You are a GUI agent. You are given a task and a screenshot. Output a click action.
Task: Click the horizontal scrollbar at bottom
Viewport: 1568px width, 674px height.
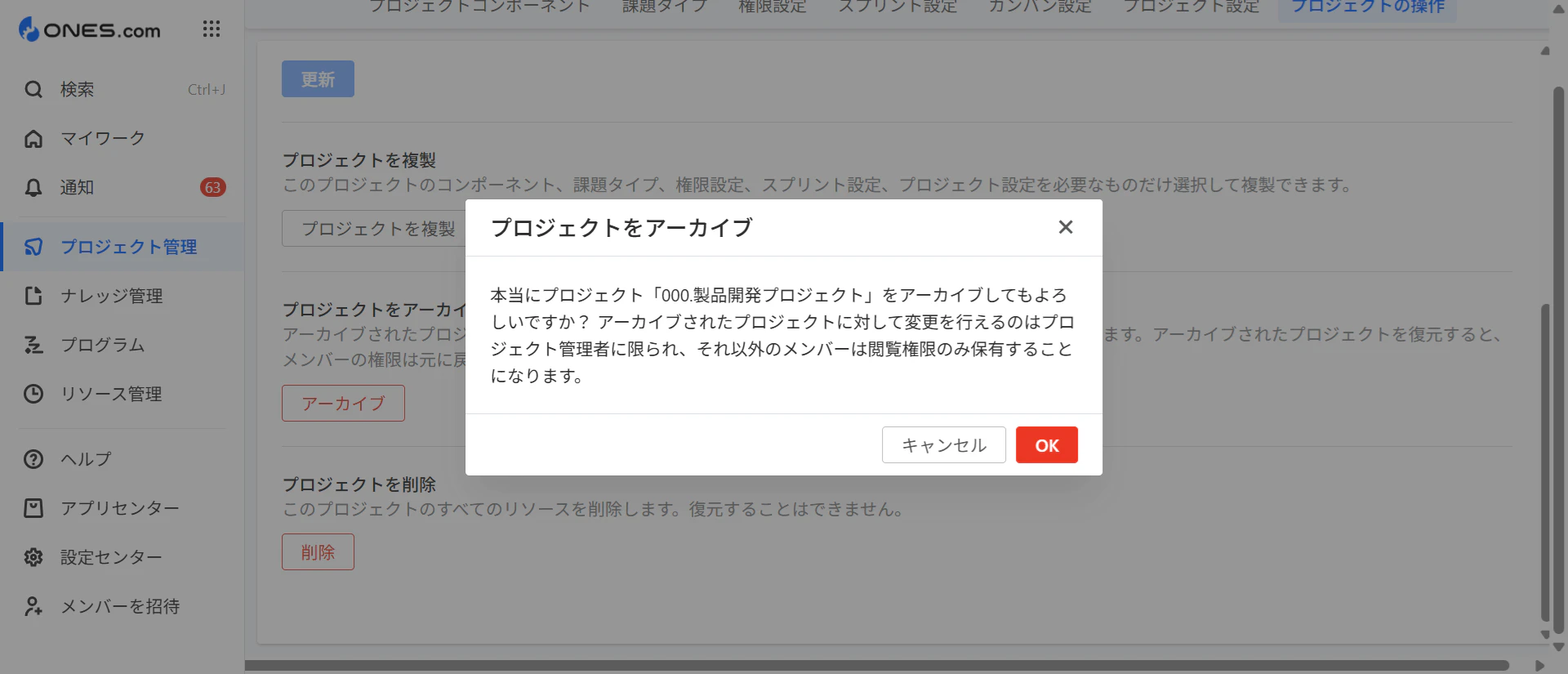876,666
